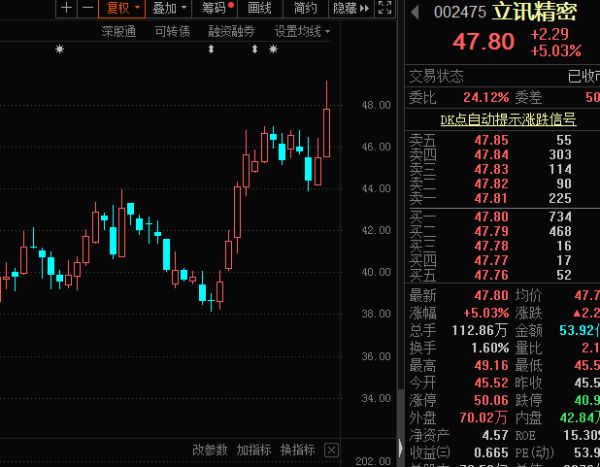Click the 卖二 price 47.82
This screenshot has height=467, width=600.
coord(491,184)
